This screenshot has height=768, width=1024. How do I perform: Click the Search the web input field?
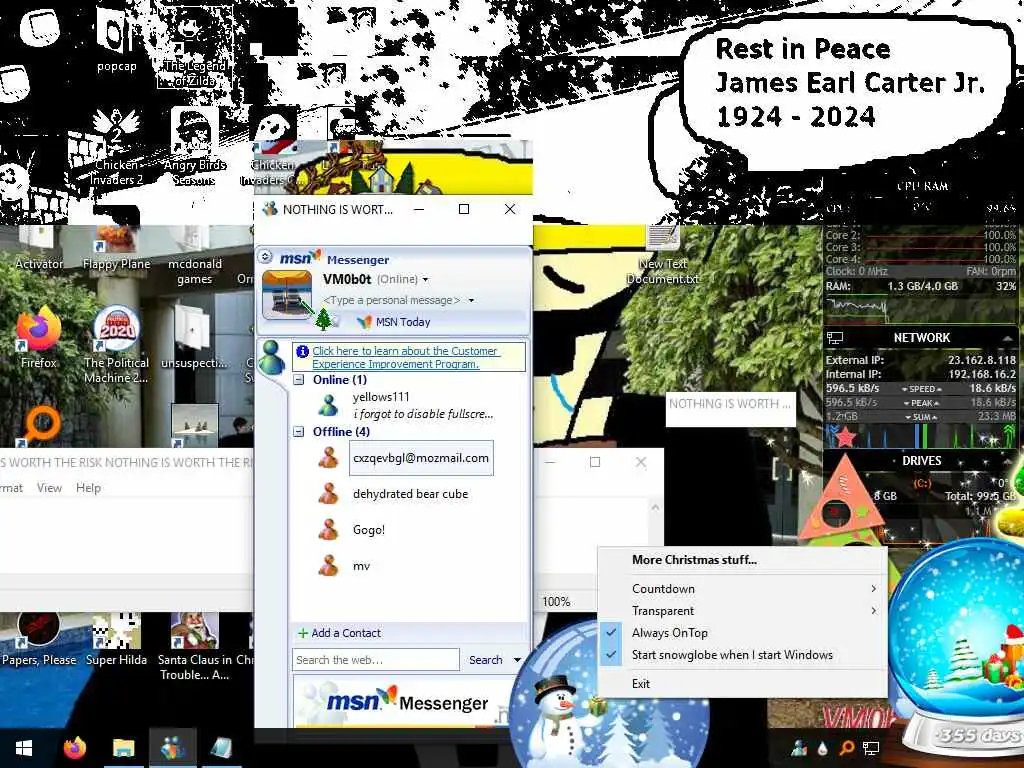pos(376,660)
